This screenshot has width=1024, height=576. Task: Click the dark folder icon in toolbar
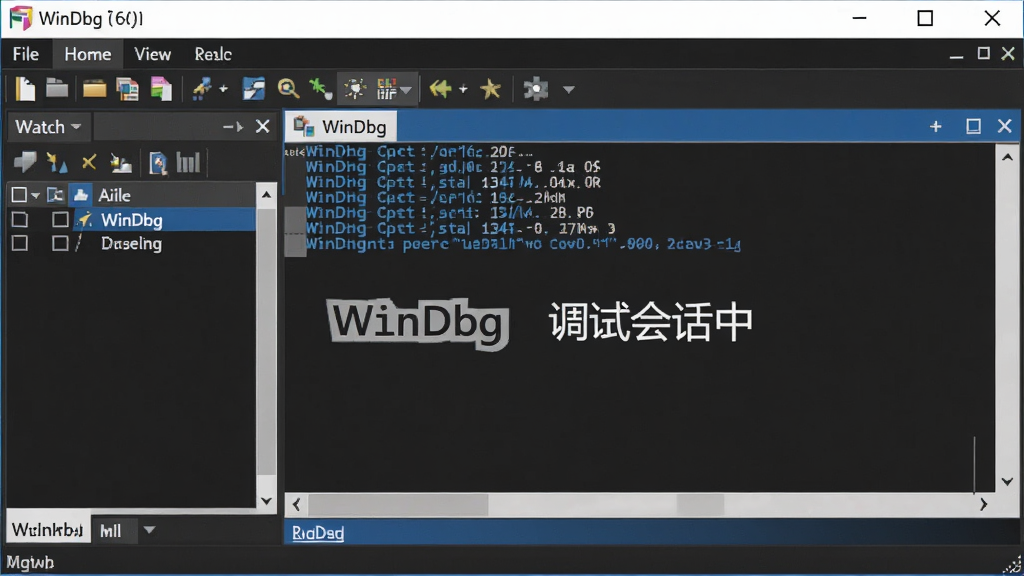57,88
